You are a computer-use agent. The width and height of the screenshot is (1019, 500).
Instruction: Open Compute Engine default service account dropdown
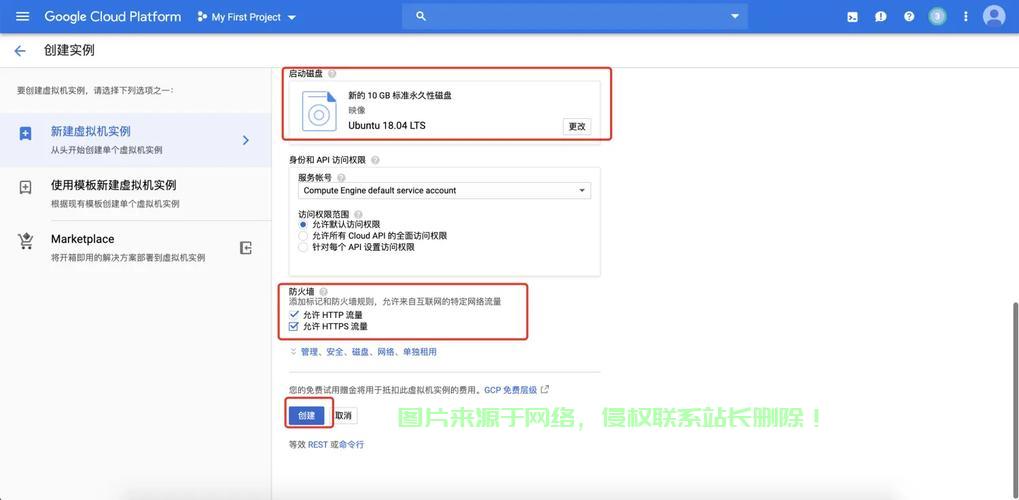pos(445,191)
